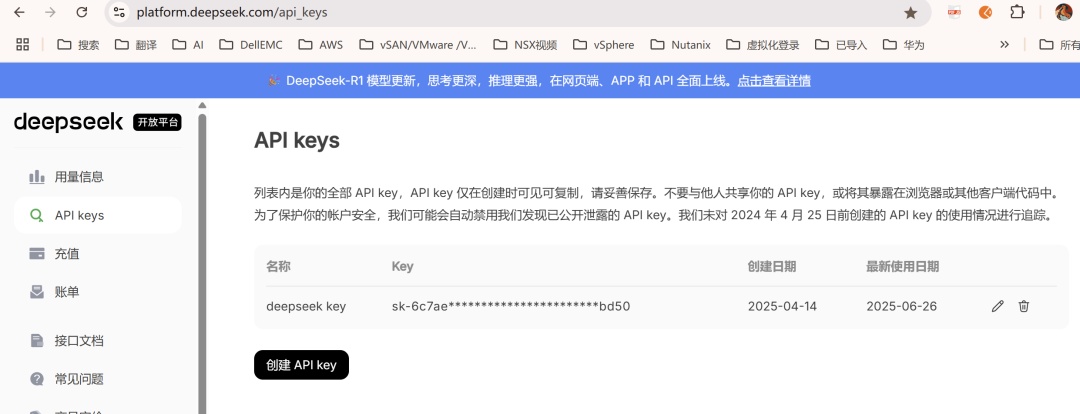
Task: Click the 点击查看详情 link in banner
Action: (x=773, y=81)
